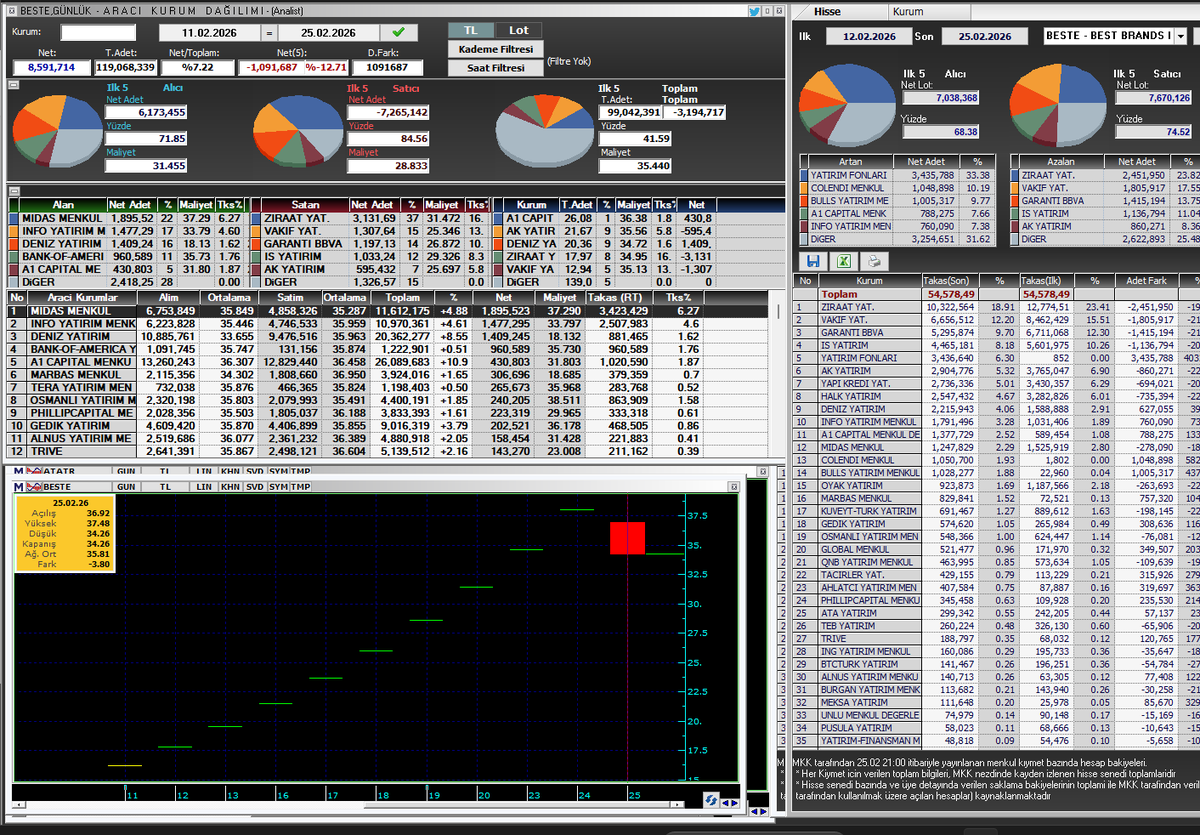Viewport: 1200px width, 835px height.
Task: Sort by Araci Kurumlar column header
Action: point(82,298)
